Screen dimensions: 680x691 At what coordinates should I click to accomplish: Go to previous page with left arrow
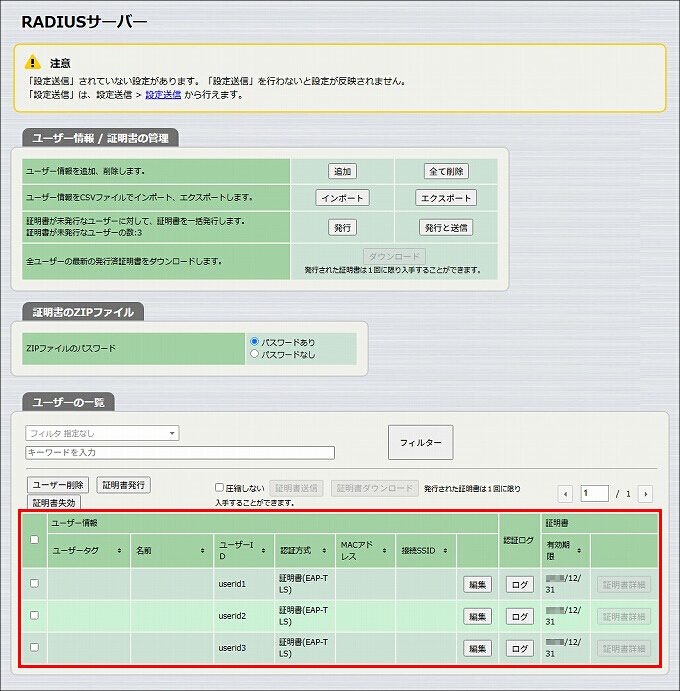(x=565, y=494)
